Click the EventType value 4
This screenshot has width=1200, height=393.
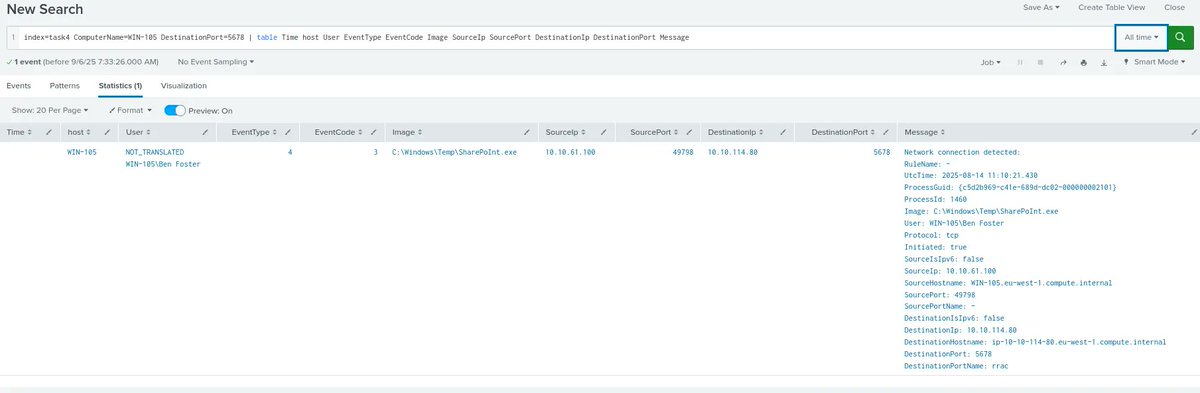pos(290,152)
